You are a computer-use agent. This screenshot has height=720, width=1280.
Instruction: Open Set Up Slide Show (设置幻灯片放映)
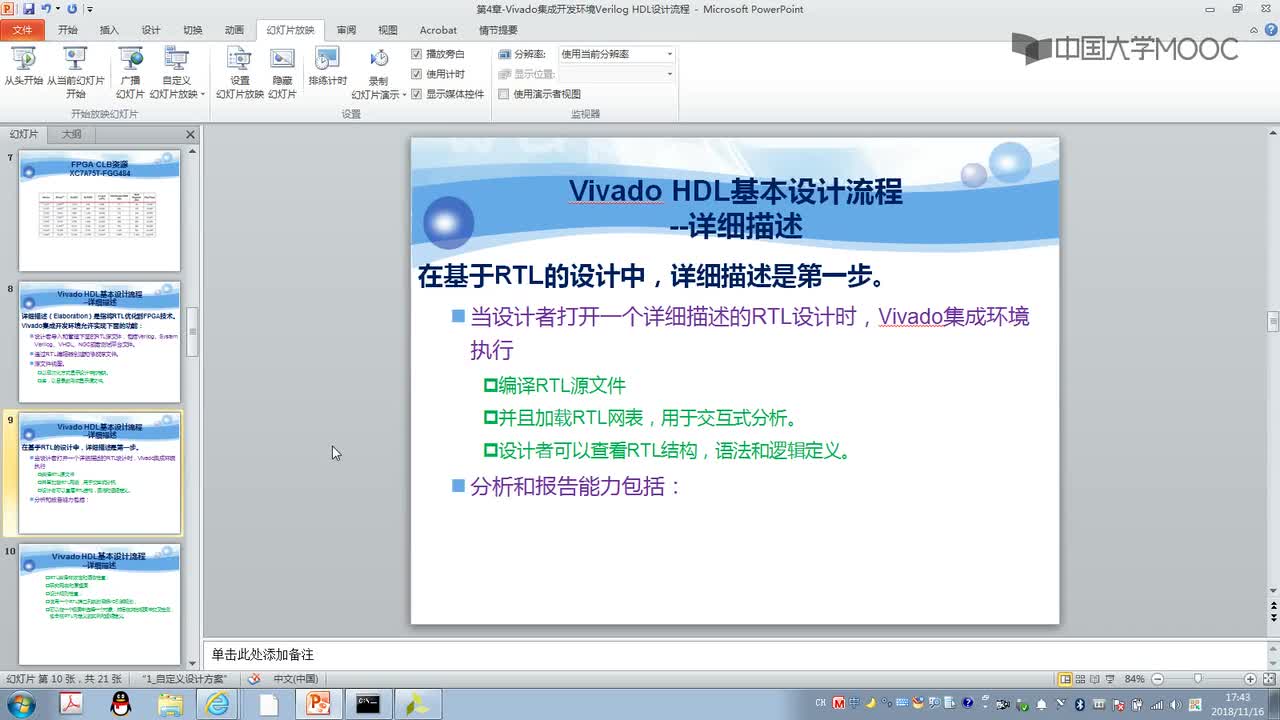(240, 72)
